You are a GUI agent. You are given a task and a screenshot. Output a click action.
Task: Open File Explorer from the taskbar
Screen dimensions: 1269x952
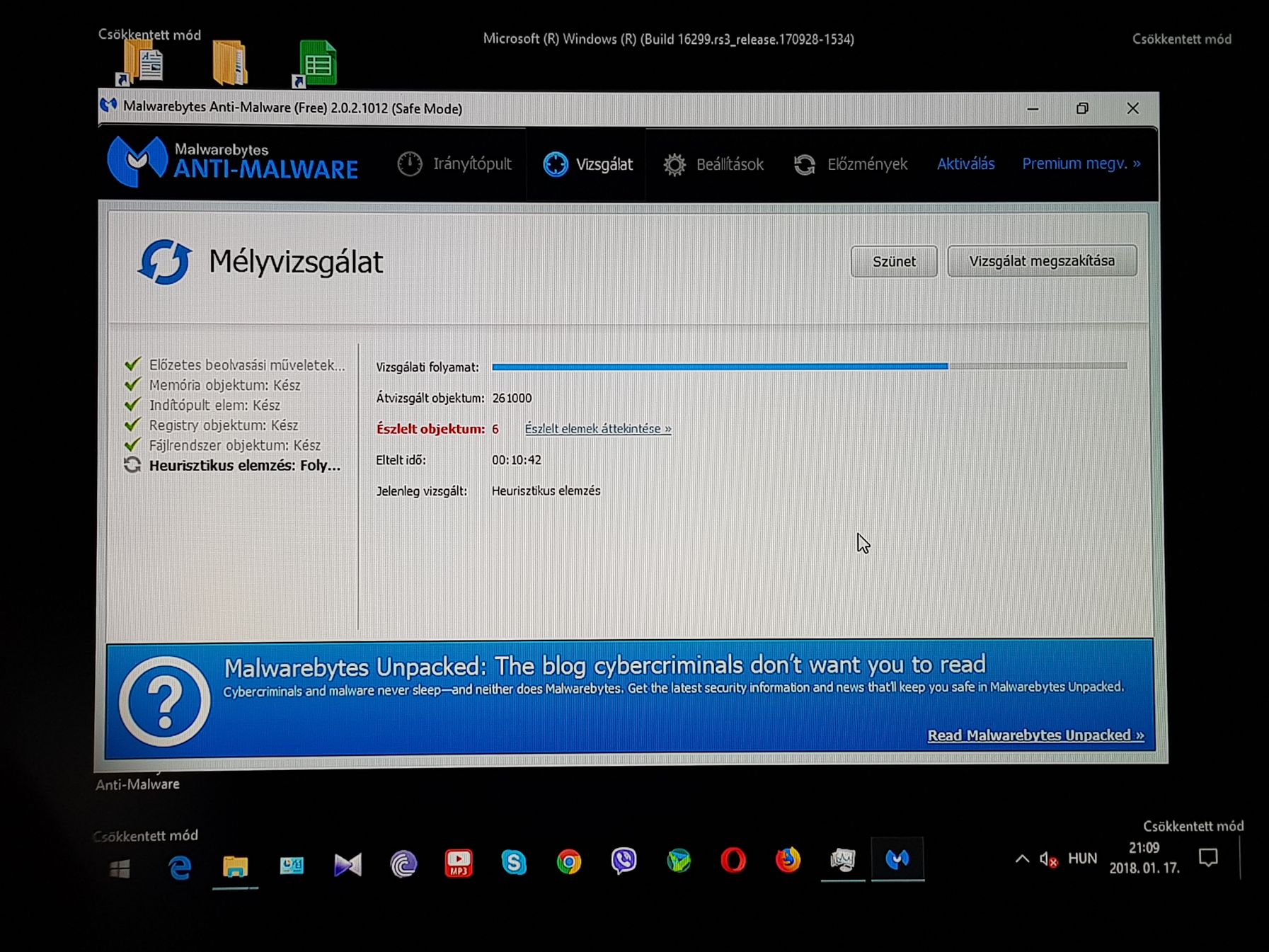pyautogui.click(x=235, y=866)
